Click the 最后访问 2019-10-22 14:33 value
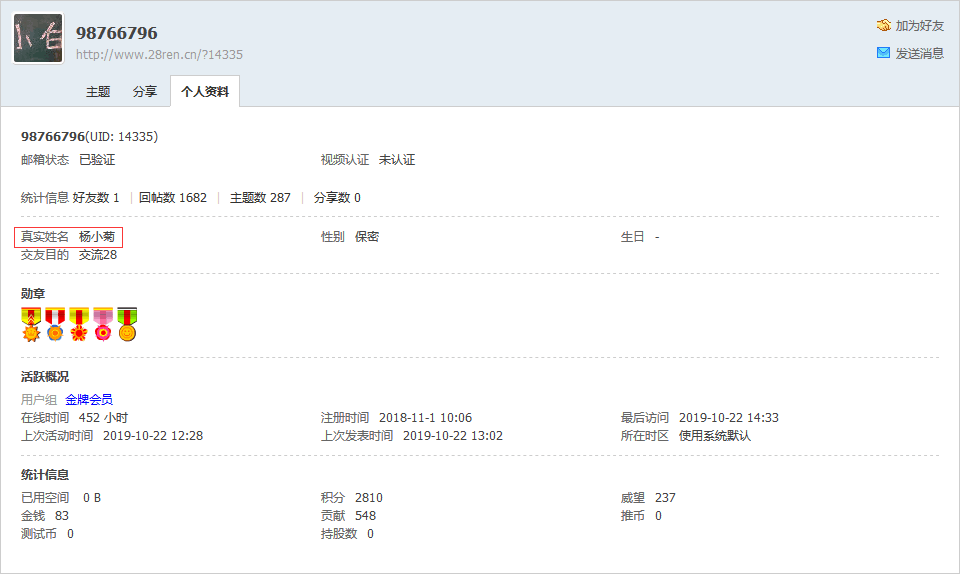 [x=729, y=418]
